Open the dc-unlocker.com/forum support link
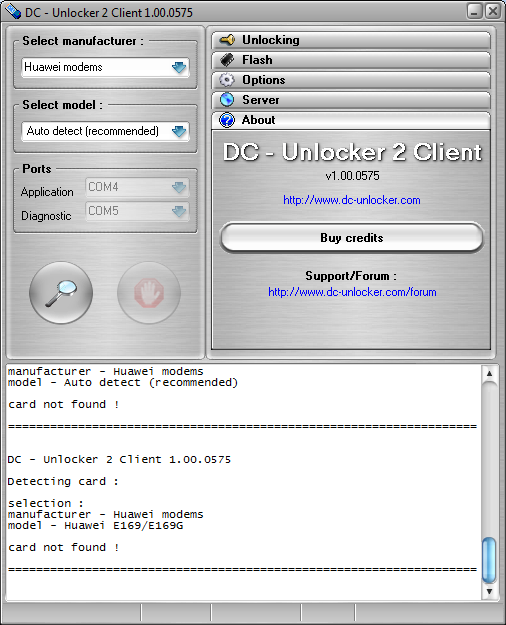The height and width of the screenshot is (625, 506). pyautogui.click(x=352, y=292)
